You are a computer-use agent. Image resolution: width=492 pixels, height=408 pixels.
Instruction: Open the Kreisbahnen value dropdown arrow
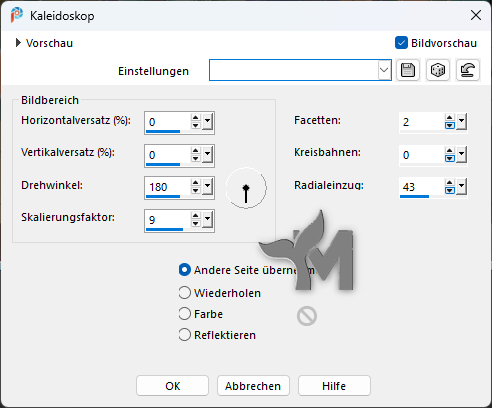[x=461, y=154]
